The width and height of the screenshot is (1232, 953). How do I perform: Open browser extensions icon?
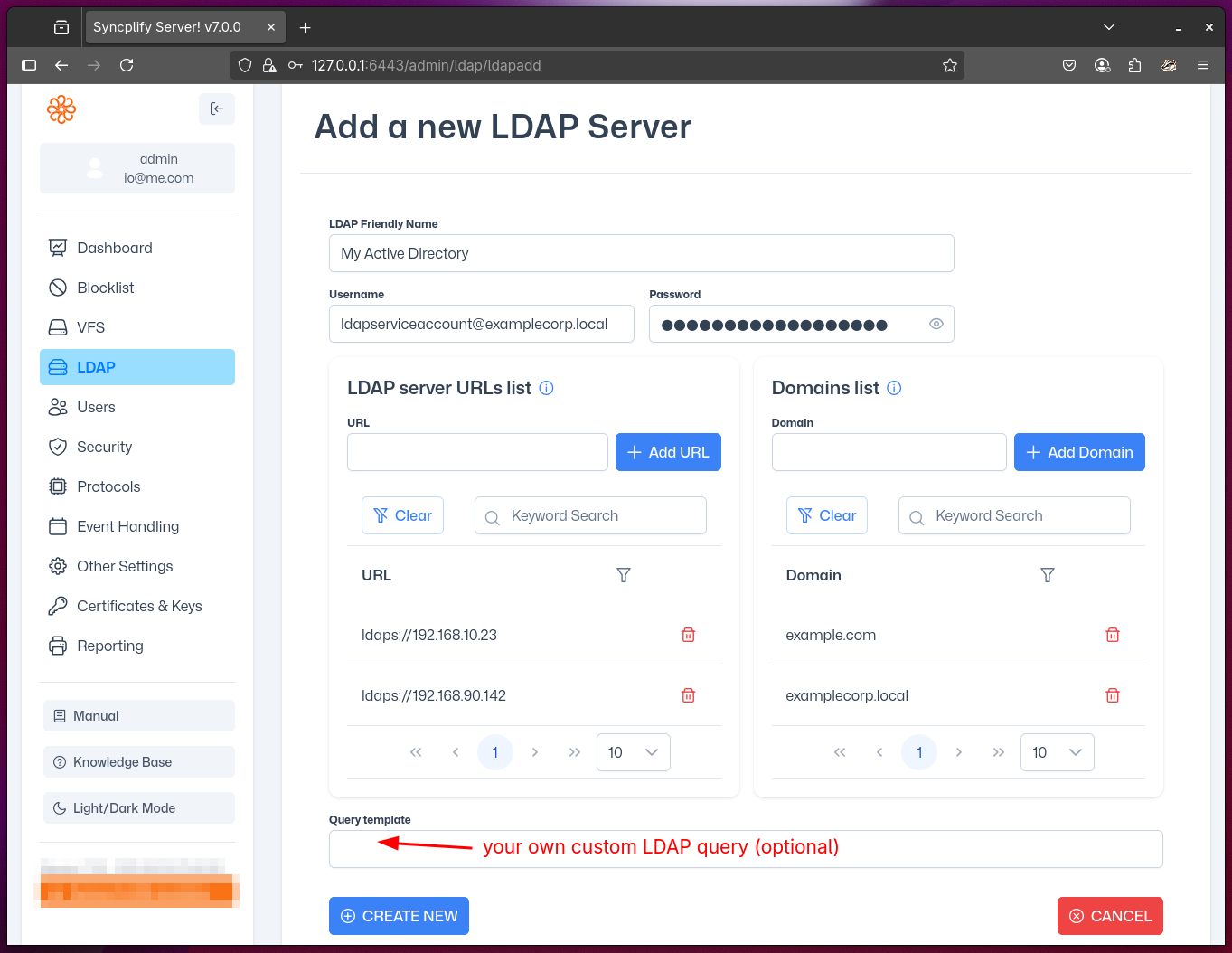tap(1135, 65)
